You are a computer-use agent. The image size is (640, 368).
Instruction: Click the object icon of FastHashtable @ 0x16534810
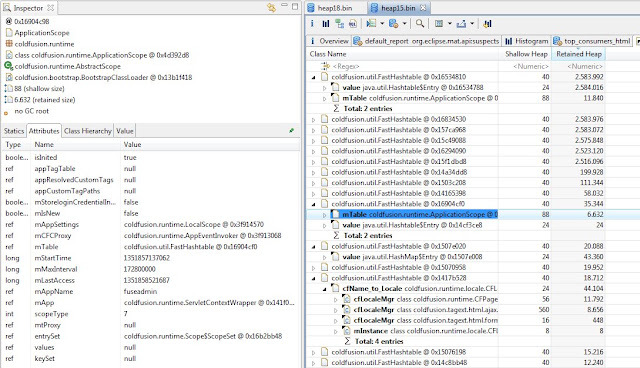click(x=324, y=77)
